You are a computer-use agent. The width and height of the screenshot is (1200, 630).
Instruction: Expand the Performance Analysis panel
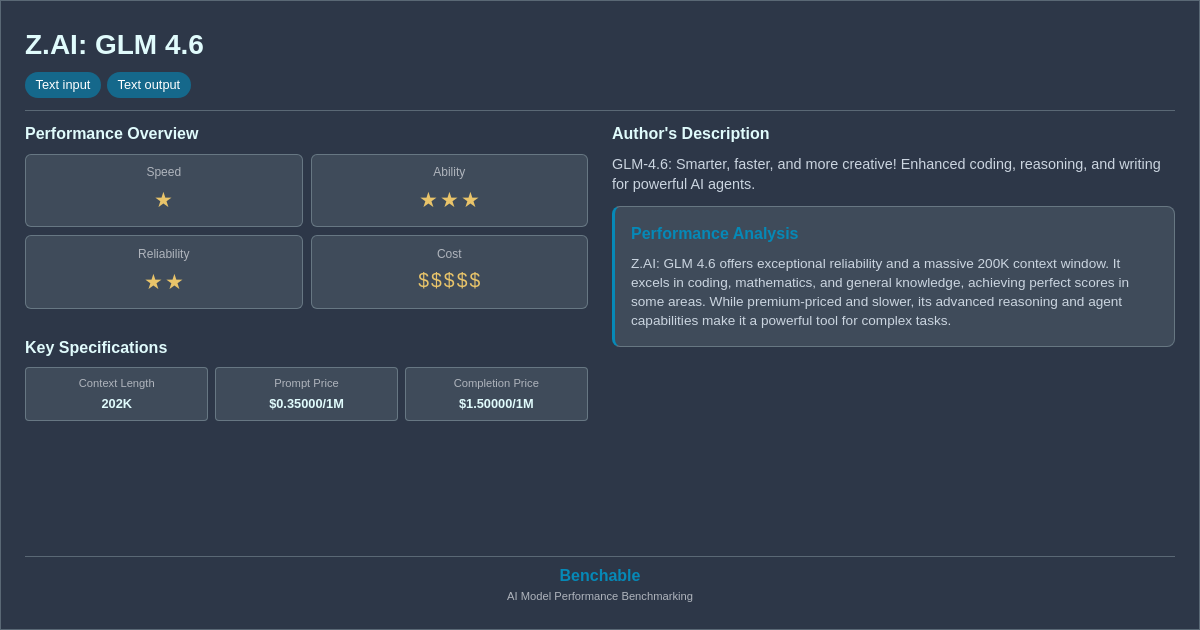point(893,276)
